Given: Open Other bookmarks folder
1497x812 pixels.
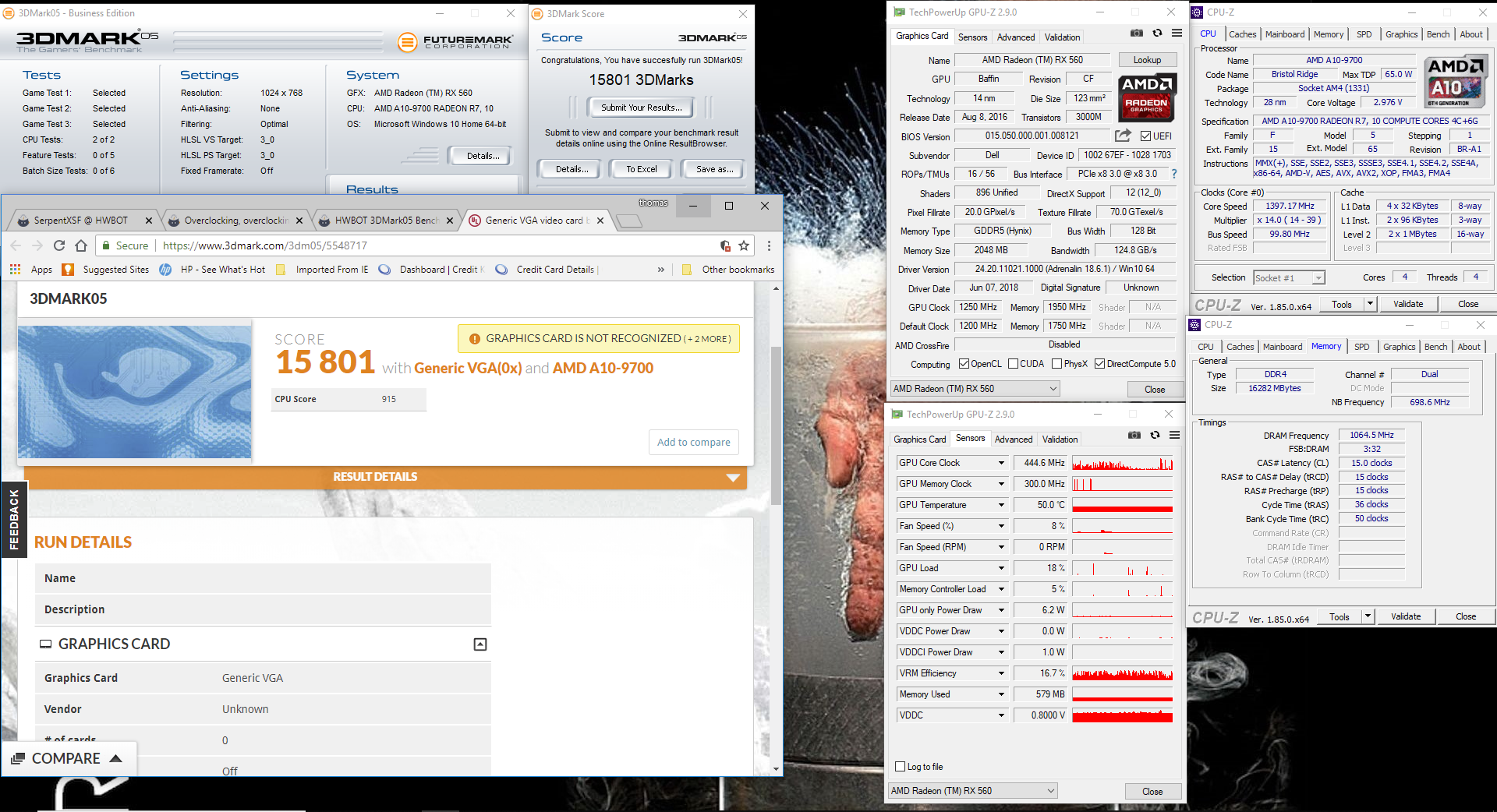Looking at the screenshot, I should (728, 270).
